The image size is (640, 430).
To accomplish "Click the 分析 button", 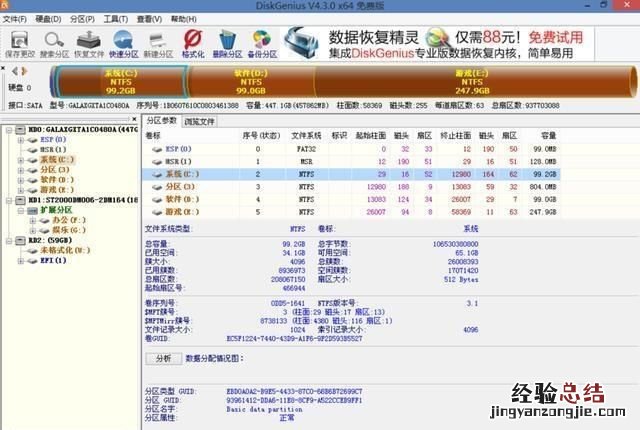I will pos(164,359).
